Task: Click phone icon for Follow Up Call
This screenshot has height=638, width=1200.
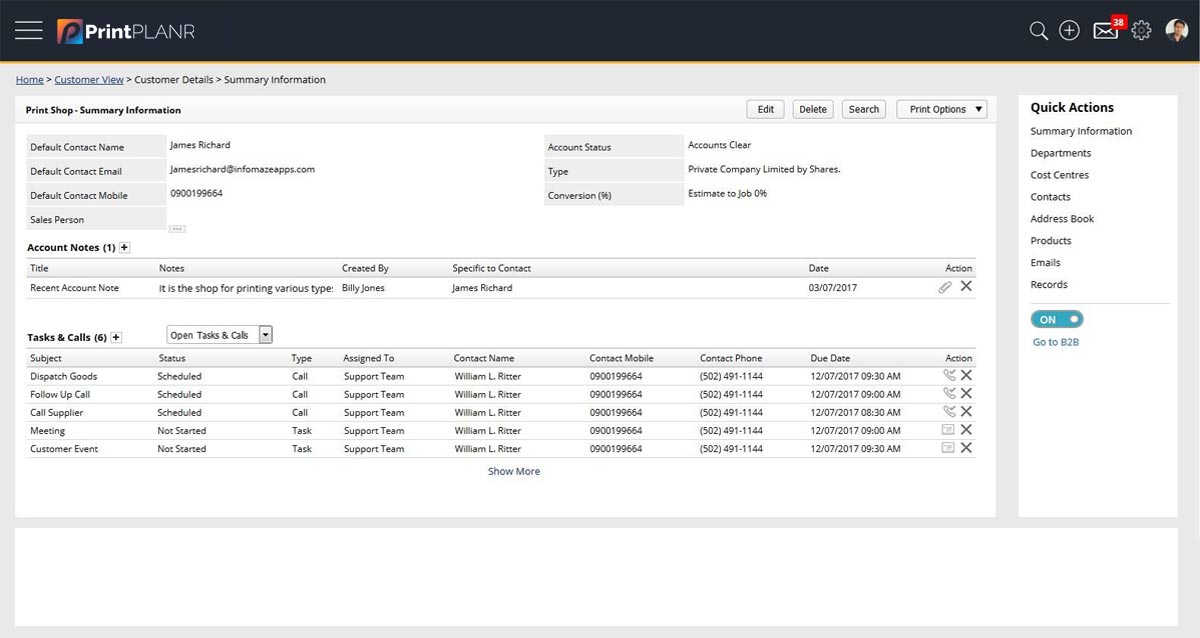Action: (949, 394)
